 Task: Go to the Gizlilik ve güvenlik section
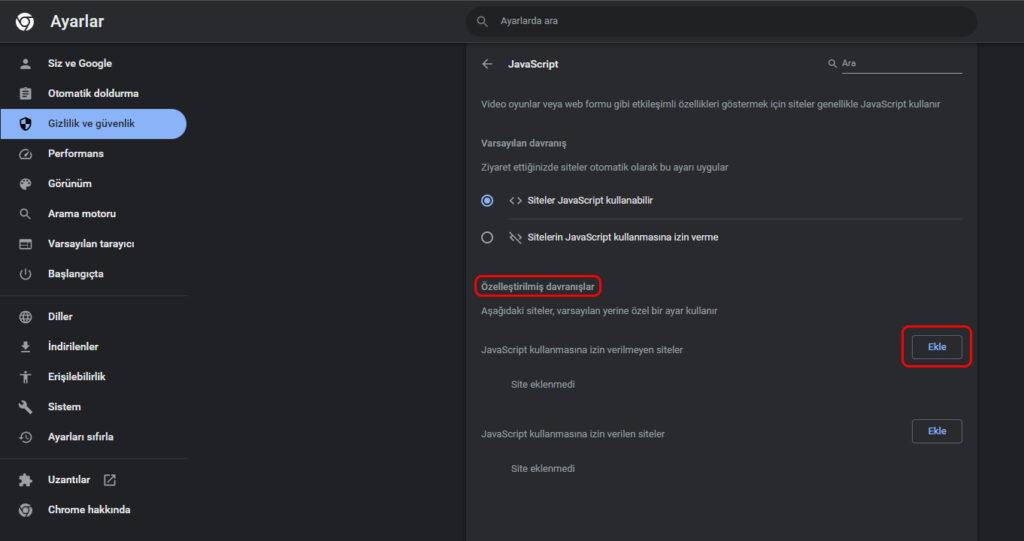93,123
